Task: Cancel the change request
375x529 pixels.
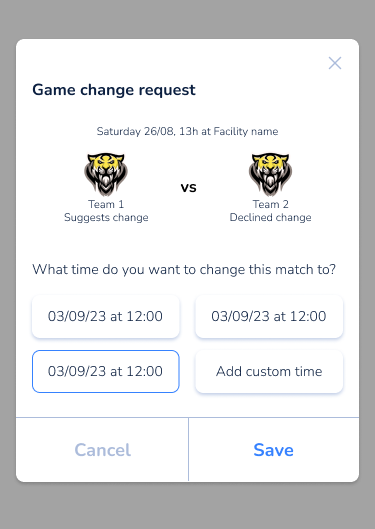Action: point(102,450)
